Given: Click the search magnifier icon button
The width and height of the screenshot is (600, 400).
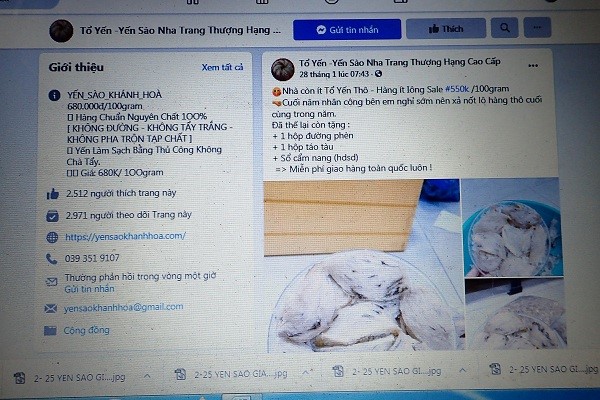Looking at the screenshot, I should [505, 28].
